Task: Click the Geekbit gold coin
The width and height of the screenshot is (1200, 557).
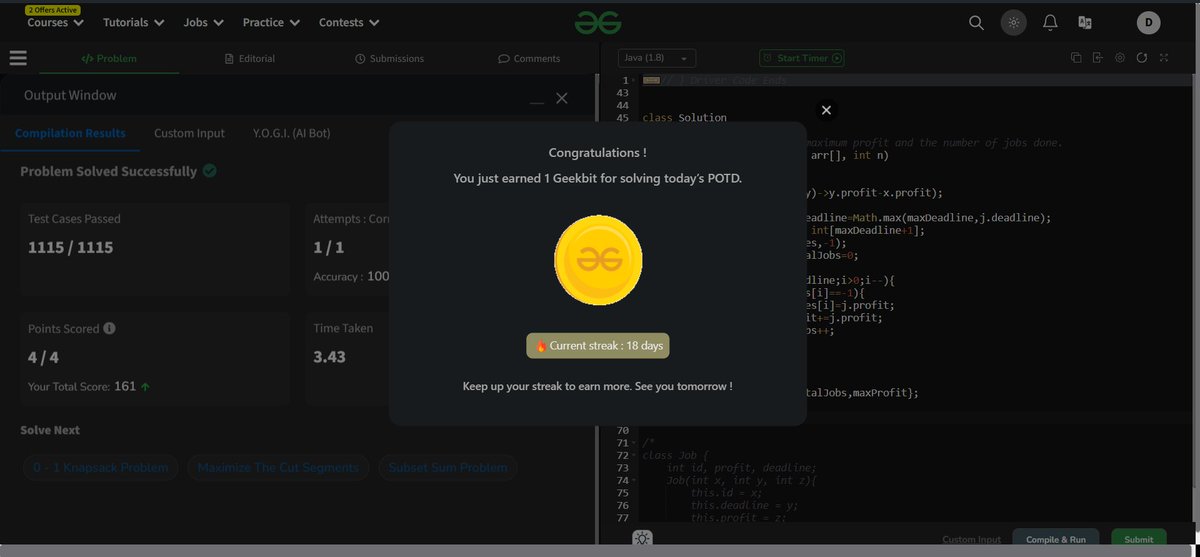Action: pos(598,258)
